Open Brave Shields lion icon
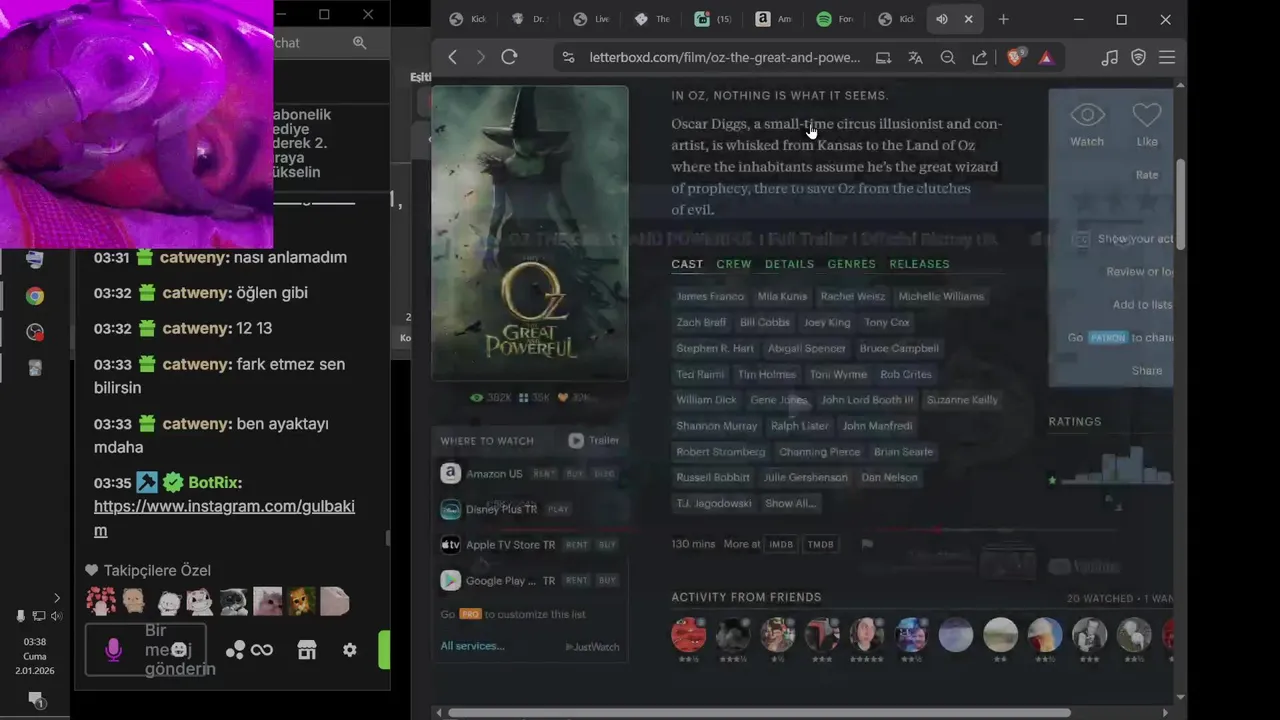1280x720 pixels. coord(1015,58)
